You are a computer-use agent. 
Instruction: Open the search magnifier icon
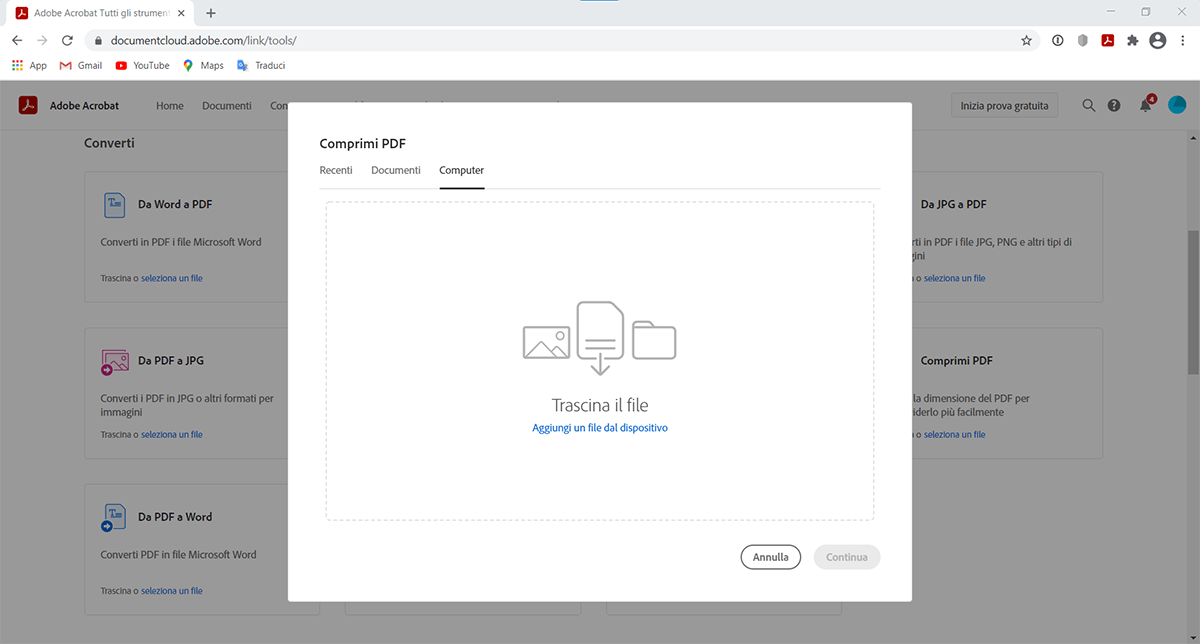pyautogui.click(x=1089, y=105)
